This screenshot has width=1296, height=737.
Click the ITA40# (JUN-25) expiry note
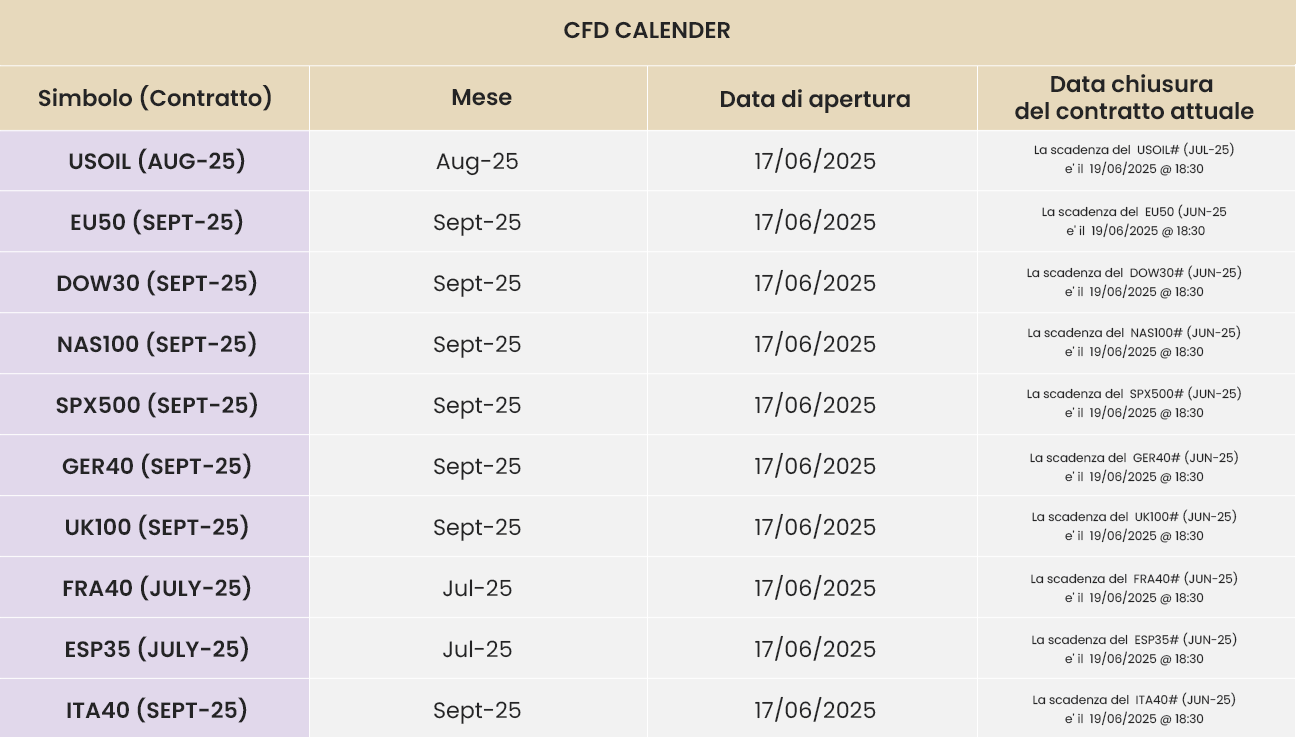[x=1134, y=709]
